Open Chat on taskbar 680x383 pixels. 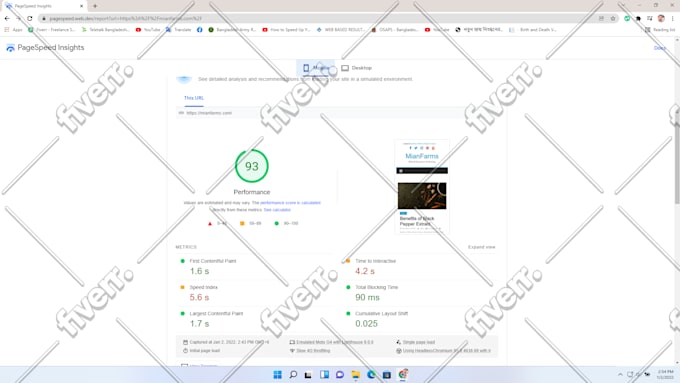(x=340, y=374)
